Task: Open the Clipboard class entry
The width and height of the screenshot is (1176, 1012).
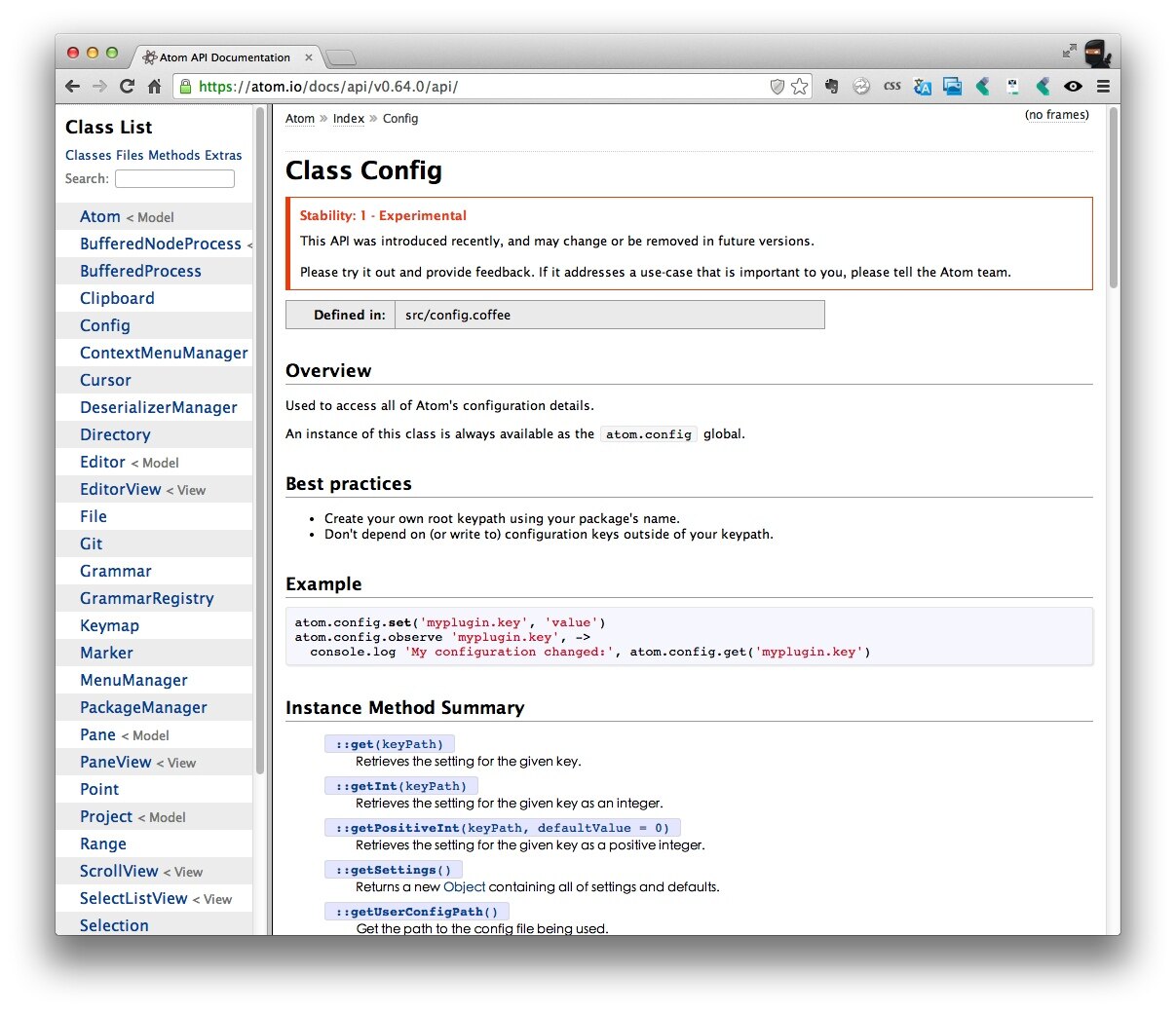Action: tap(117, 298)
